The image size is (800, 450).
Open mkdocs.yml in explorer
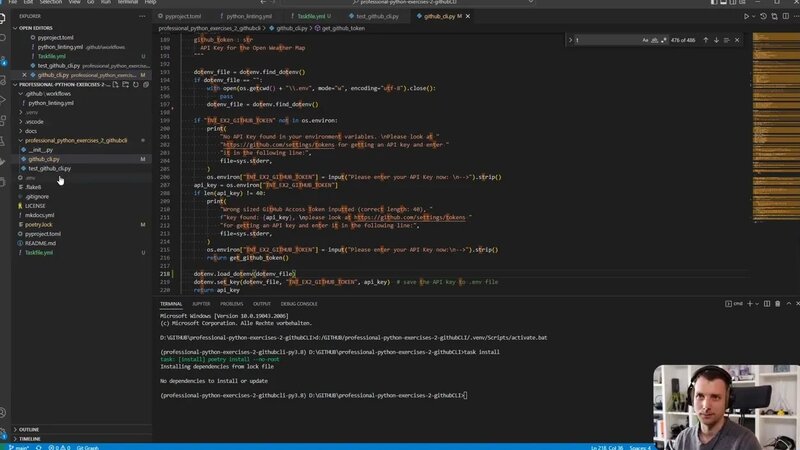point(82,215)
